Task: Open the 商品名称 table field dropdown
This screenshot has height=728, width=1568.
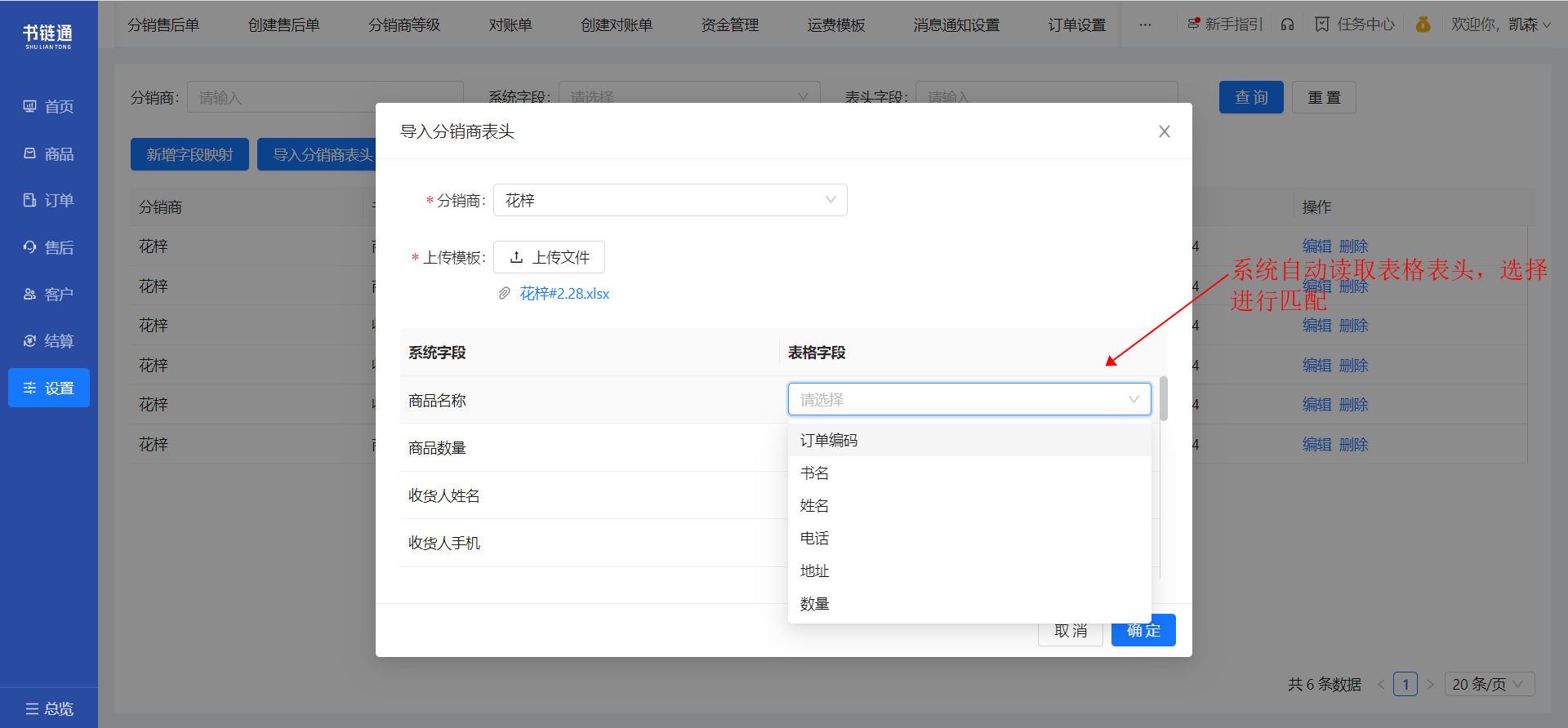Action: pyautogui.click(x=969, y=399)
